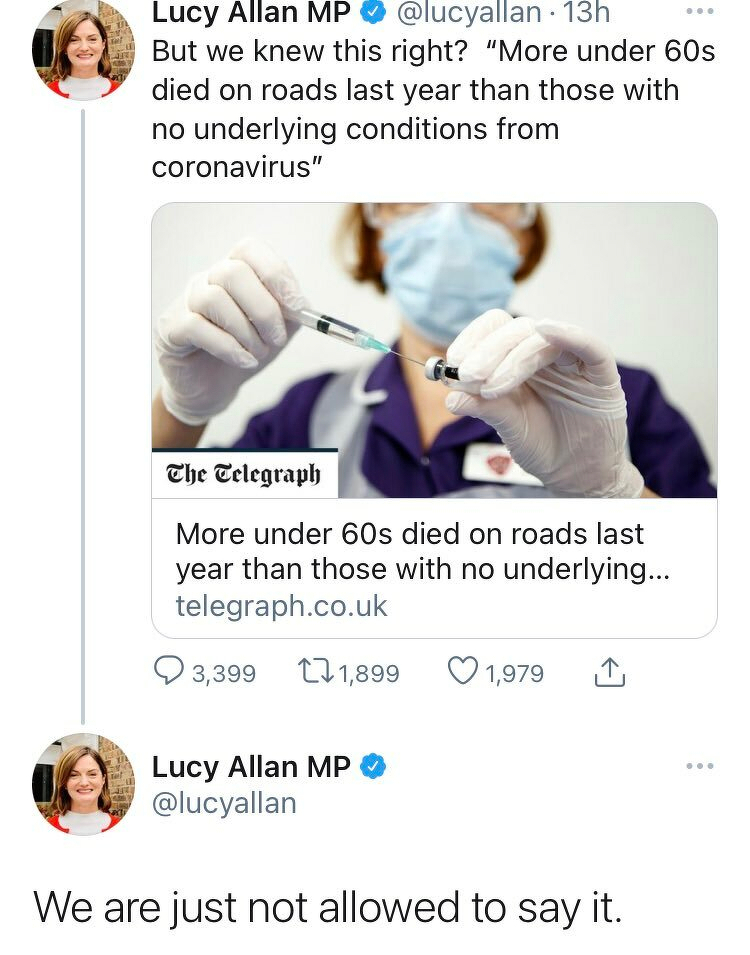This screenshot has width=750, height=955.
Task: Click the telegraph.co.uk link
Action: point(281,606)
